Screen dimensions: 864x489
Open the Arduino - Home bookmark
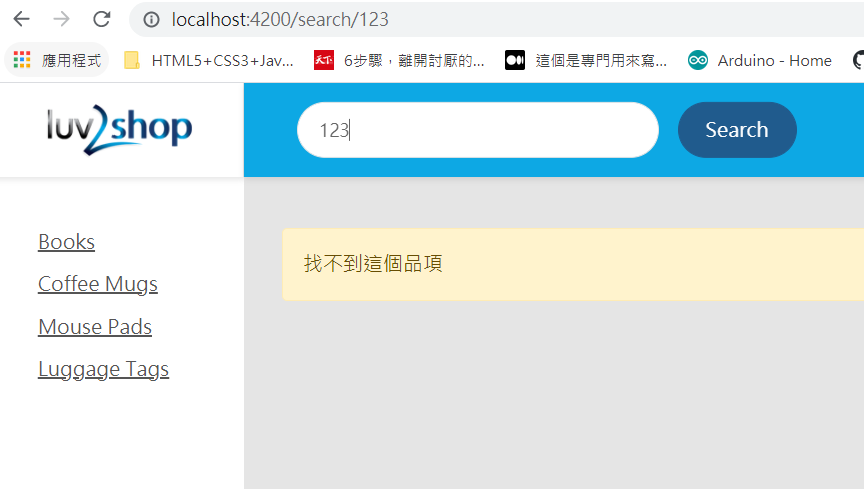pos(759,60)
